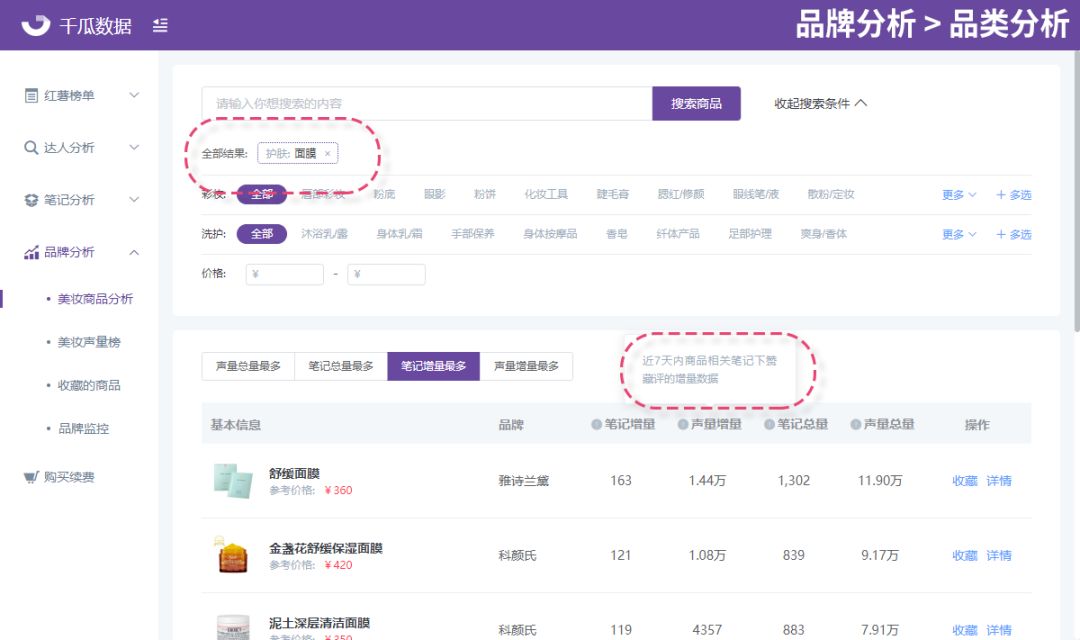Click info icon beside 声量总量 column
The height and width of the screenshot is (640, 1080).
(x=855, y=424)
